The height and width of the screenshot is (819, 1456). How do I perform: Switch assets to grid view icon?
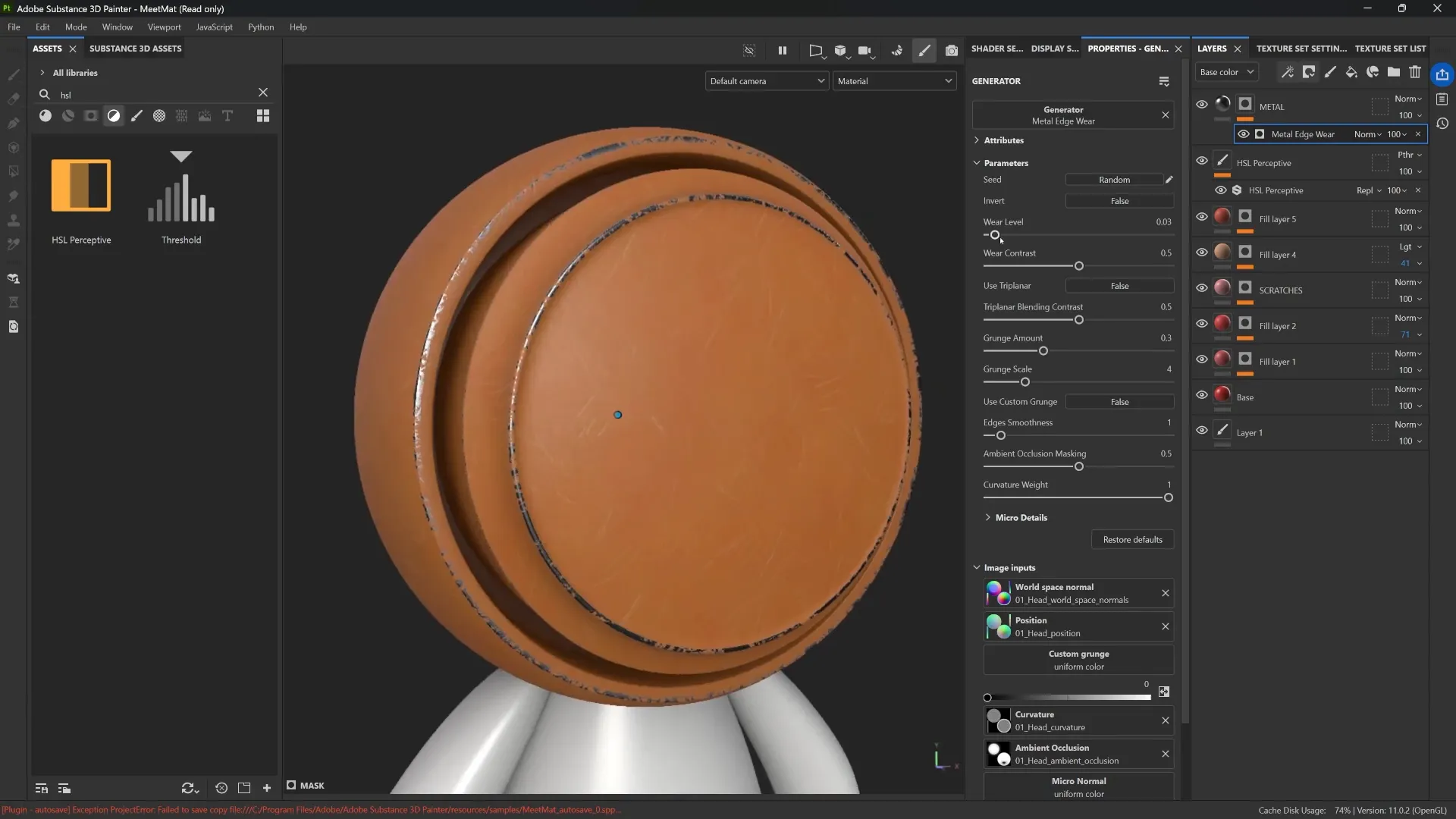(263, 116)
